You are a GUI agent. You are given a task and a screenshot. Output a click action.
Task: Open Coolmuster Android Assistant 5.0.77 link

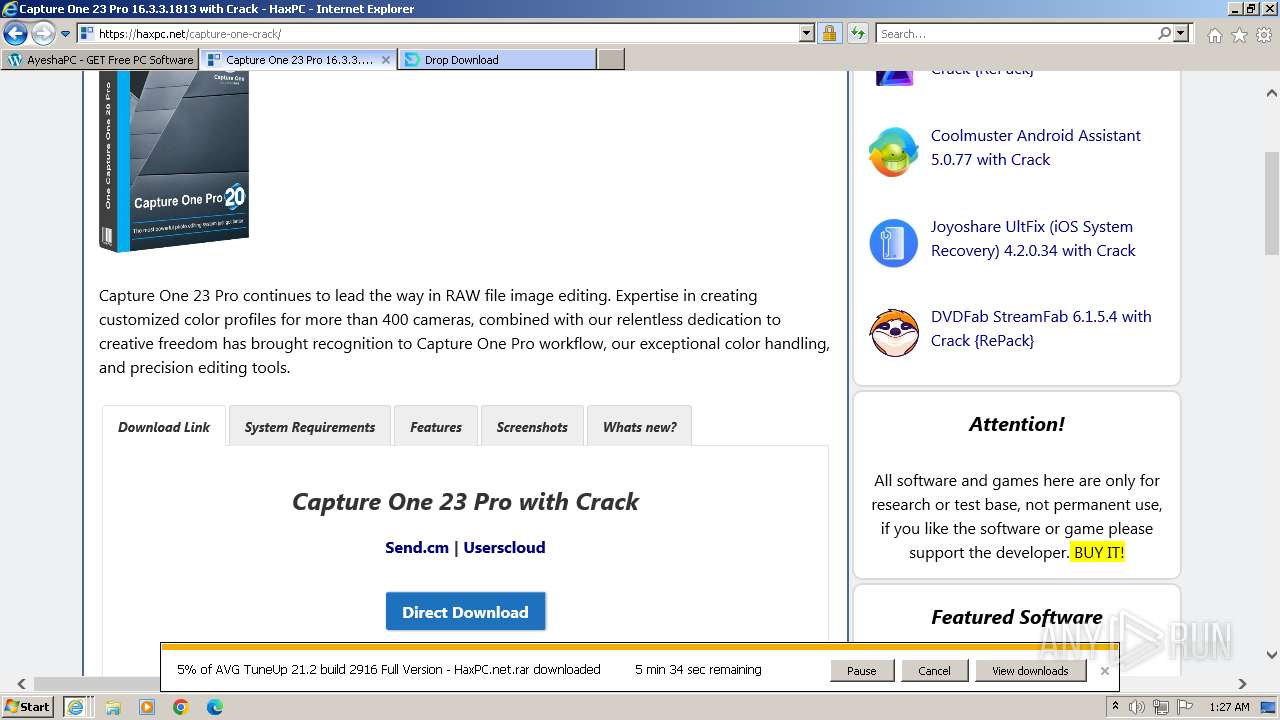(x=1035, y=147)
